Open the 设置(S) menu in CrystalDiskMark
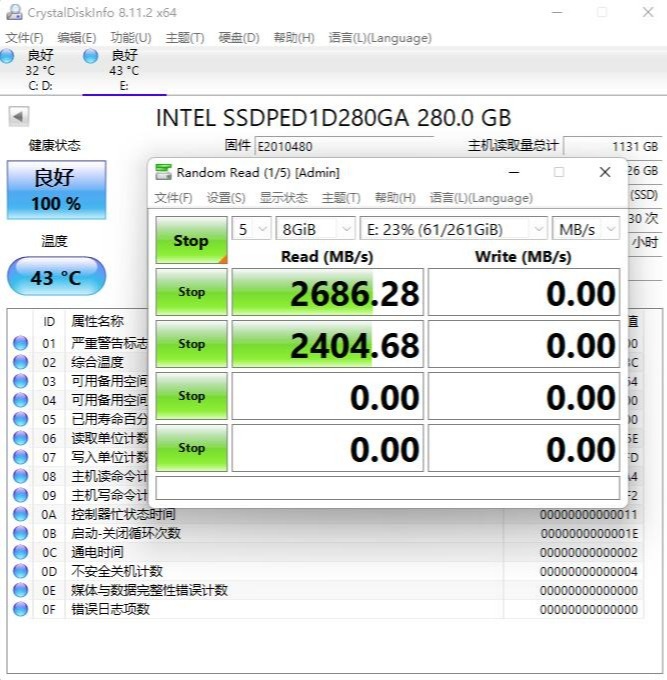 [x=225, y=198]
